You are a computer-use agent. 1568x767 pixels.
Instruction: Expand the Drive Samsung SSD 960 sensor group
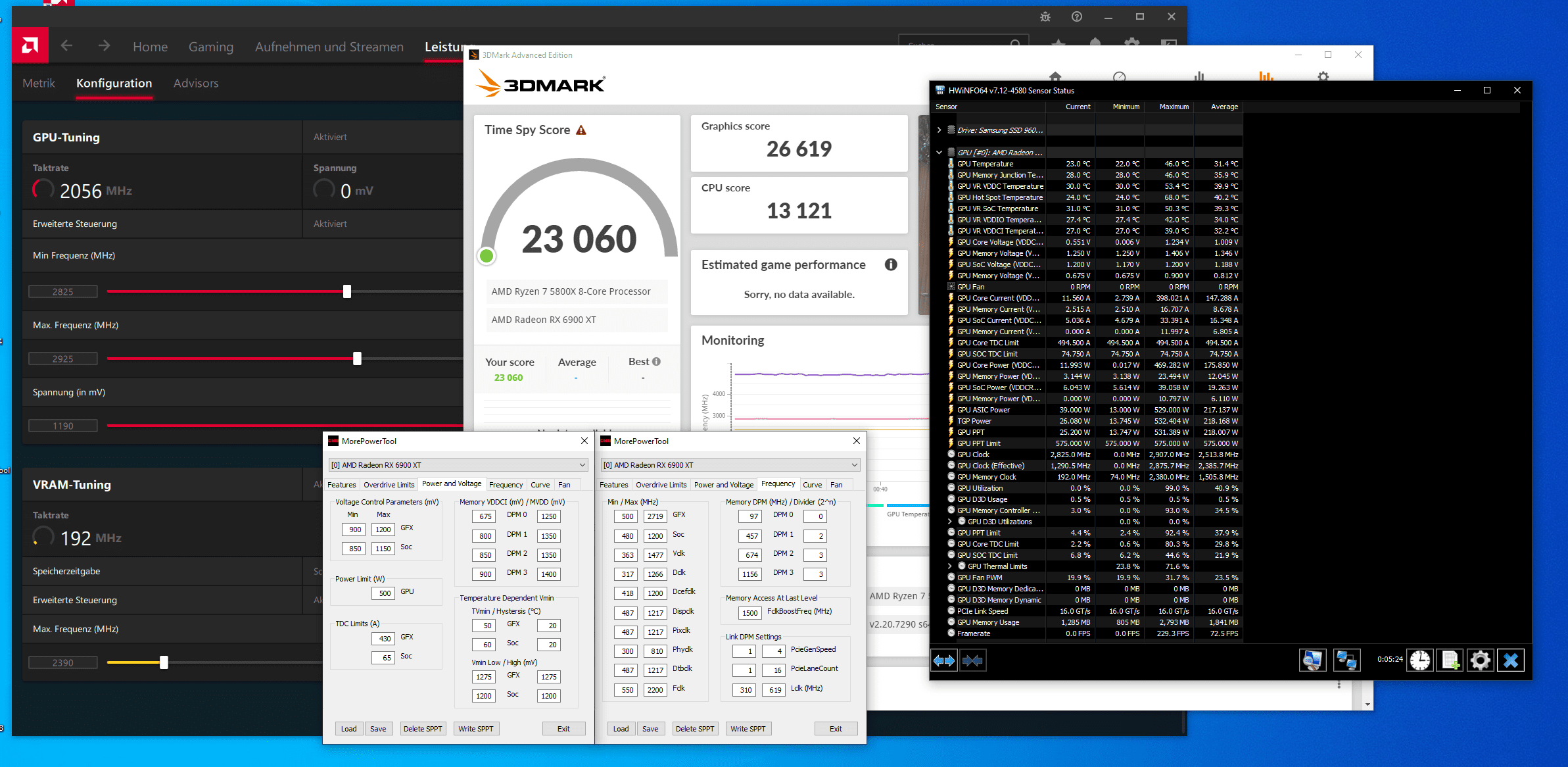939,130
